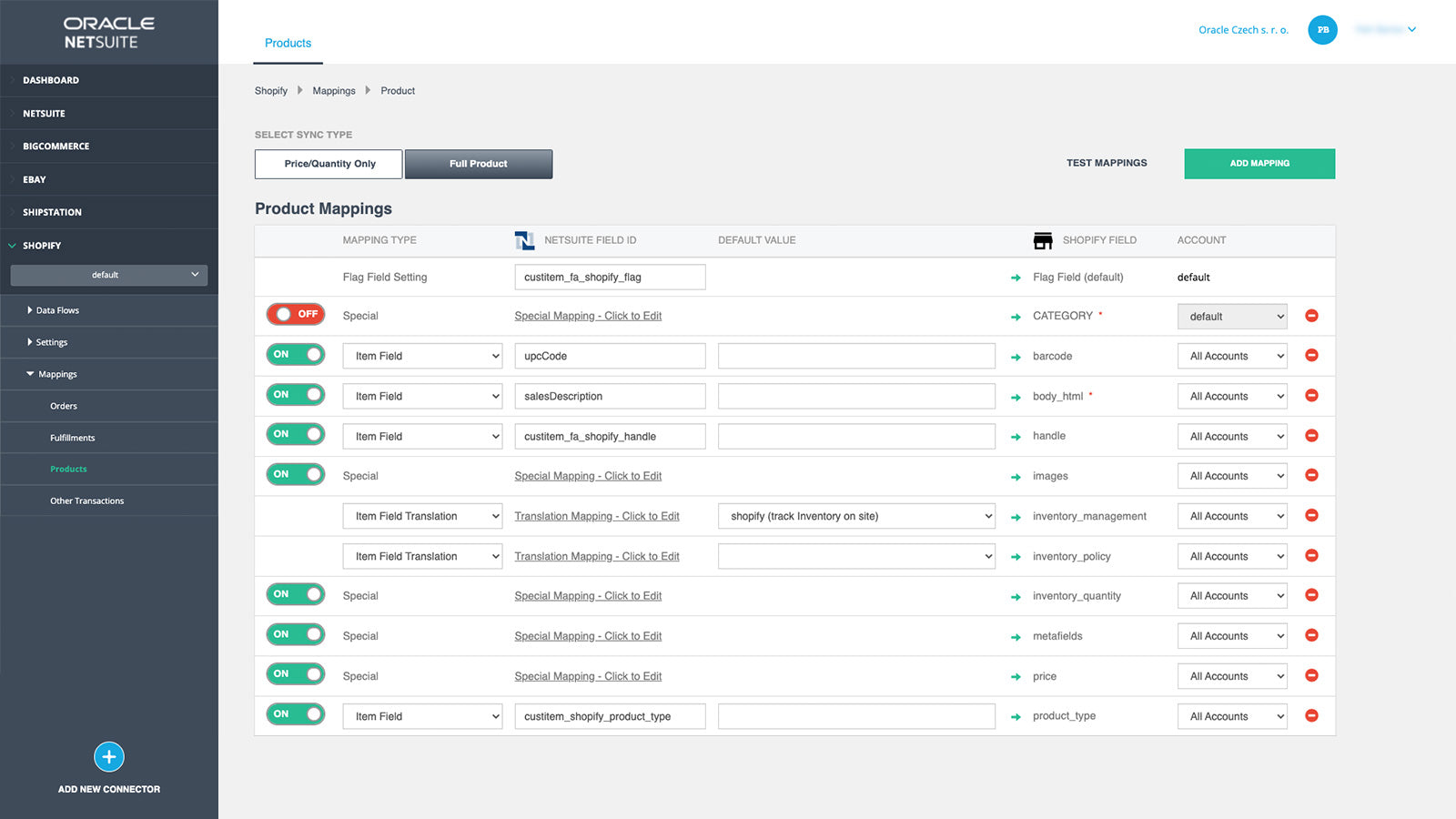Enable the CATEGORY special mapping toggle
Viewport: 1456px width, 819px height.
(x=295, y=314)
